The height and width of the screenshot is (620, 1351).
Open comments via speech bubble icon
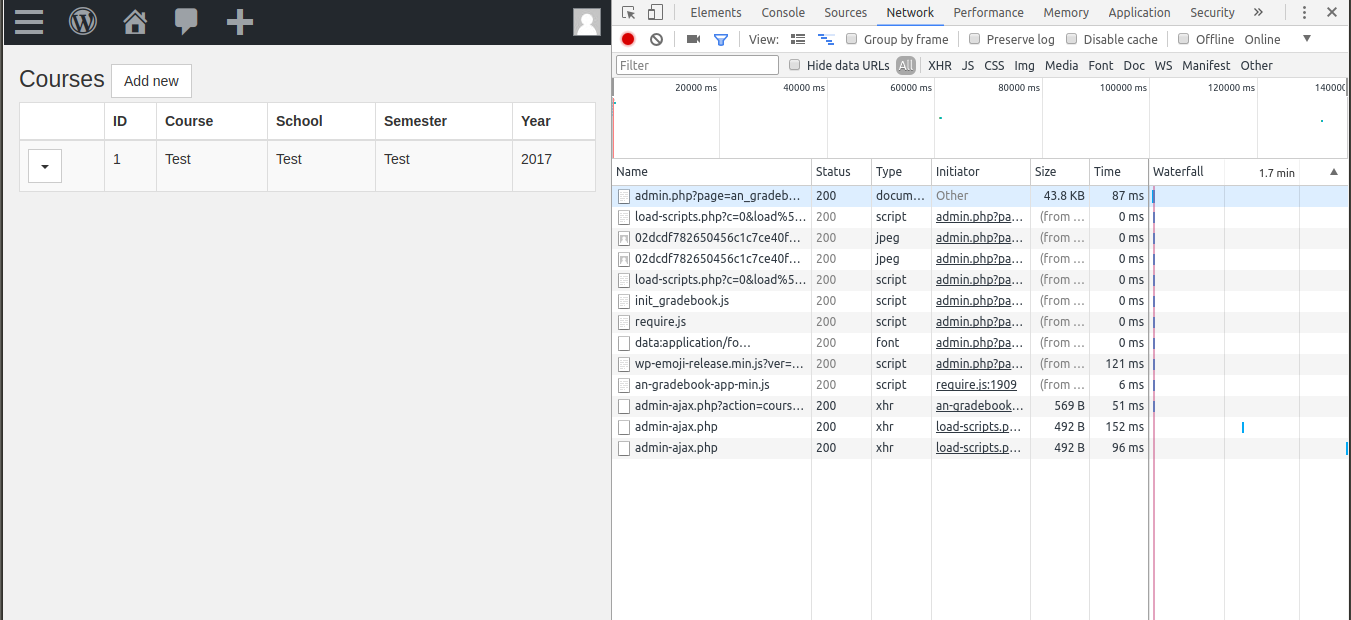pos(186,21)
